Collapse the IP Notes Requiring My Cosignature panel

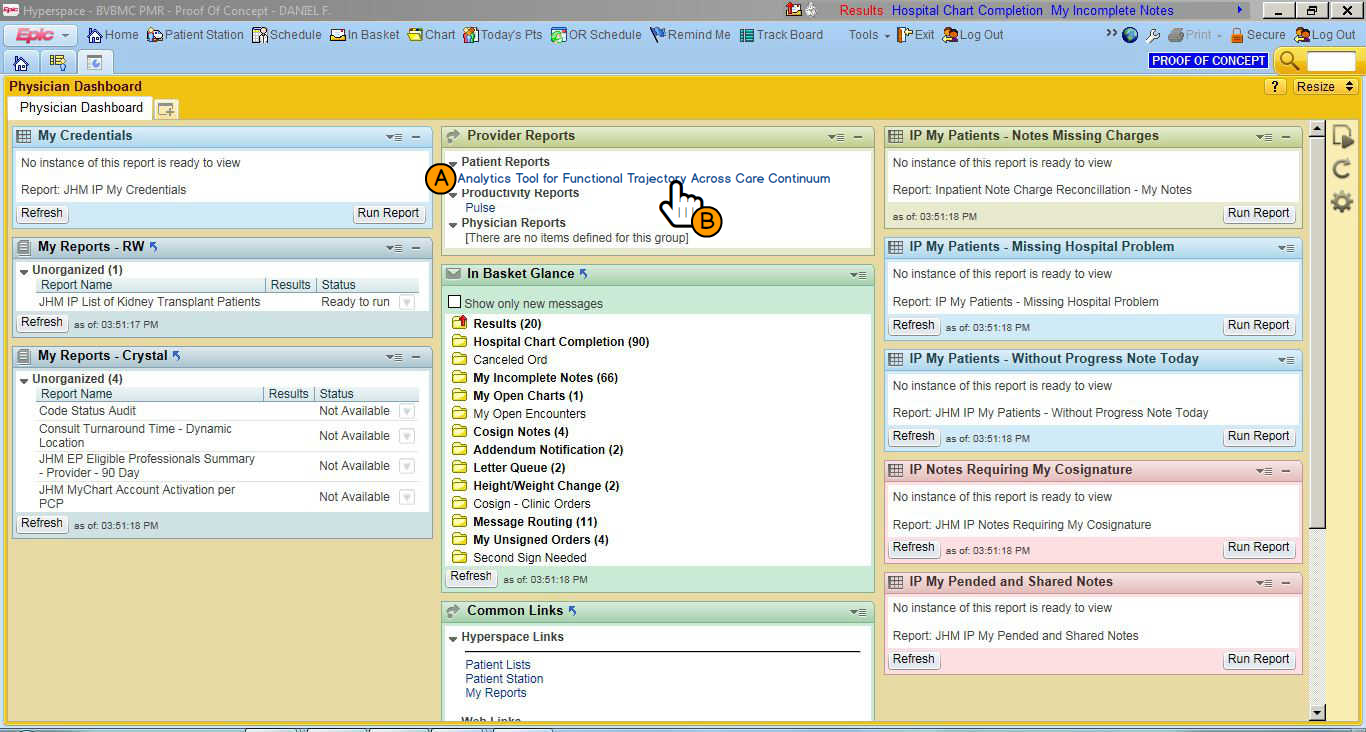coord(1286,471)
